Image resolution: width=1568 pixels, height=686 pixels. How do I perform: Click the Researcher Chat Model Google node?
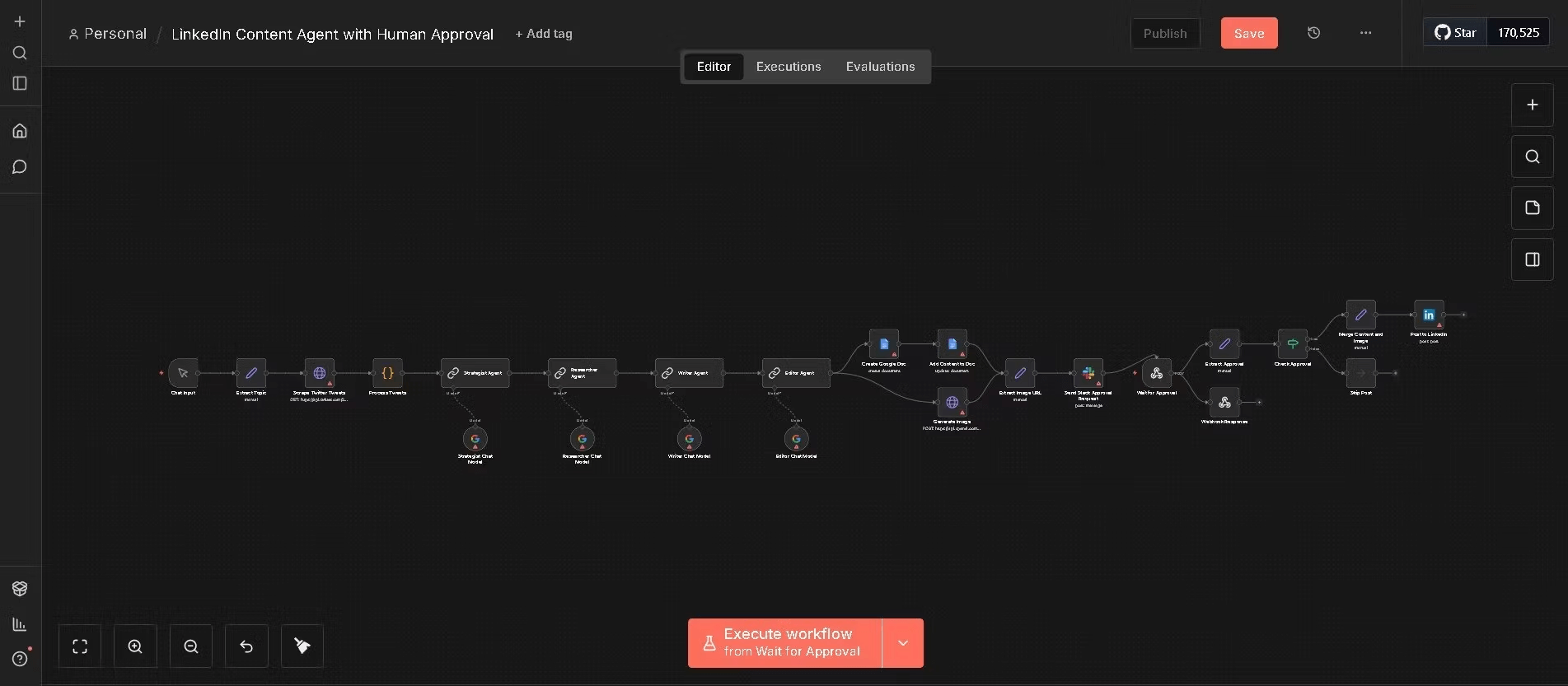583,439
